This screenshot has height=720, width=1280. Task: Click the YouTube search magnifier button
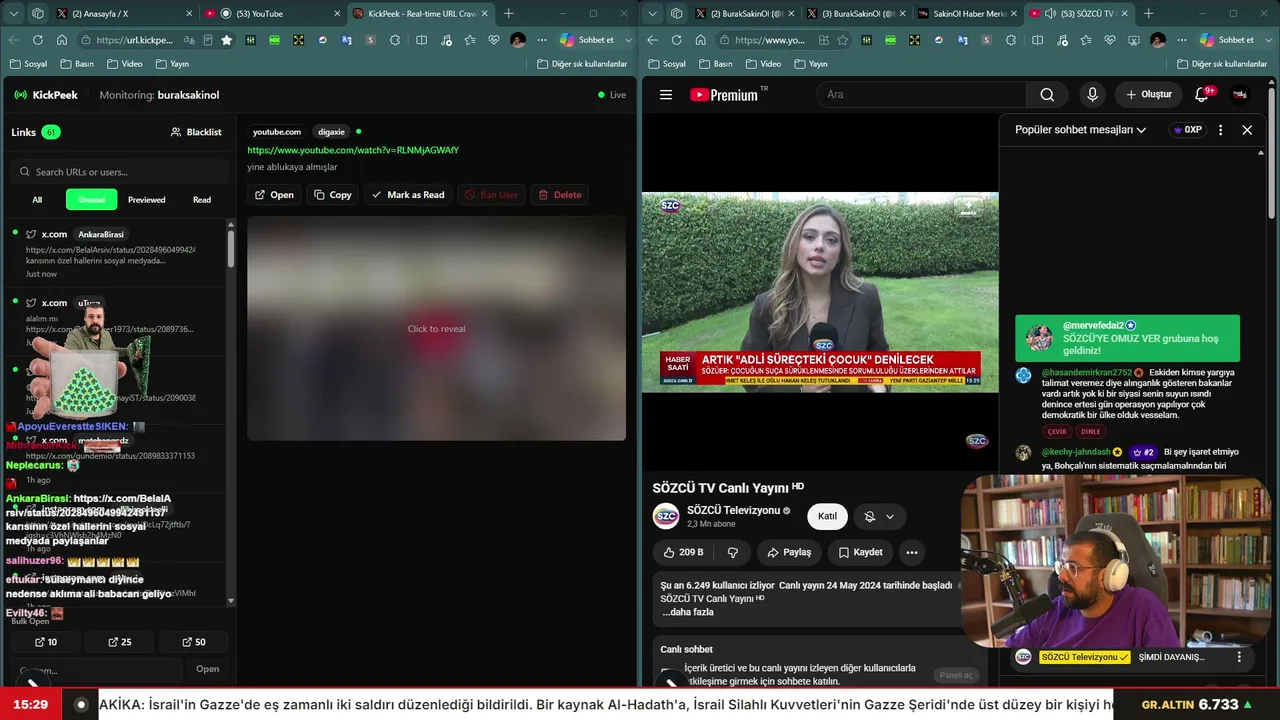coord(1047,95)
